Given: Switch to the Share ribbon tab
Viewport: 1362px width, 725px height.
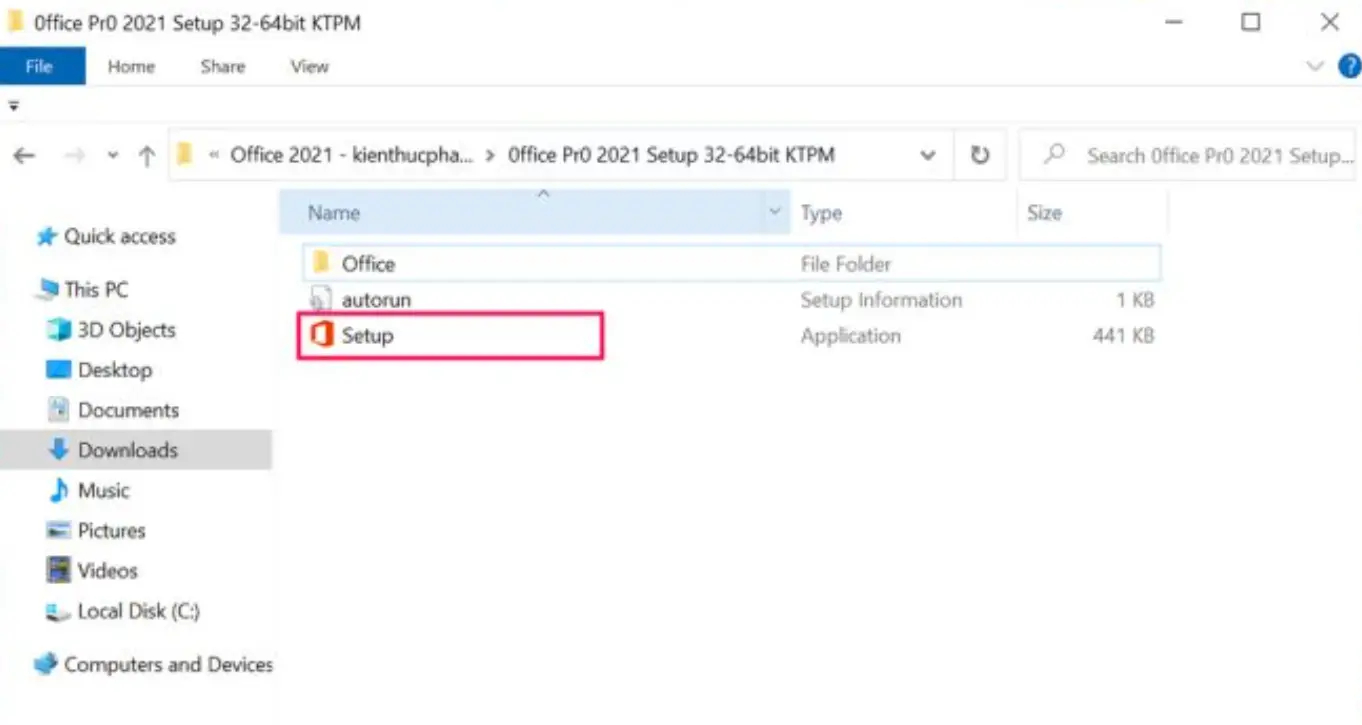Looking at the screenshot, I should 222,66.
